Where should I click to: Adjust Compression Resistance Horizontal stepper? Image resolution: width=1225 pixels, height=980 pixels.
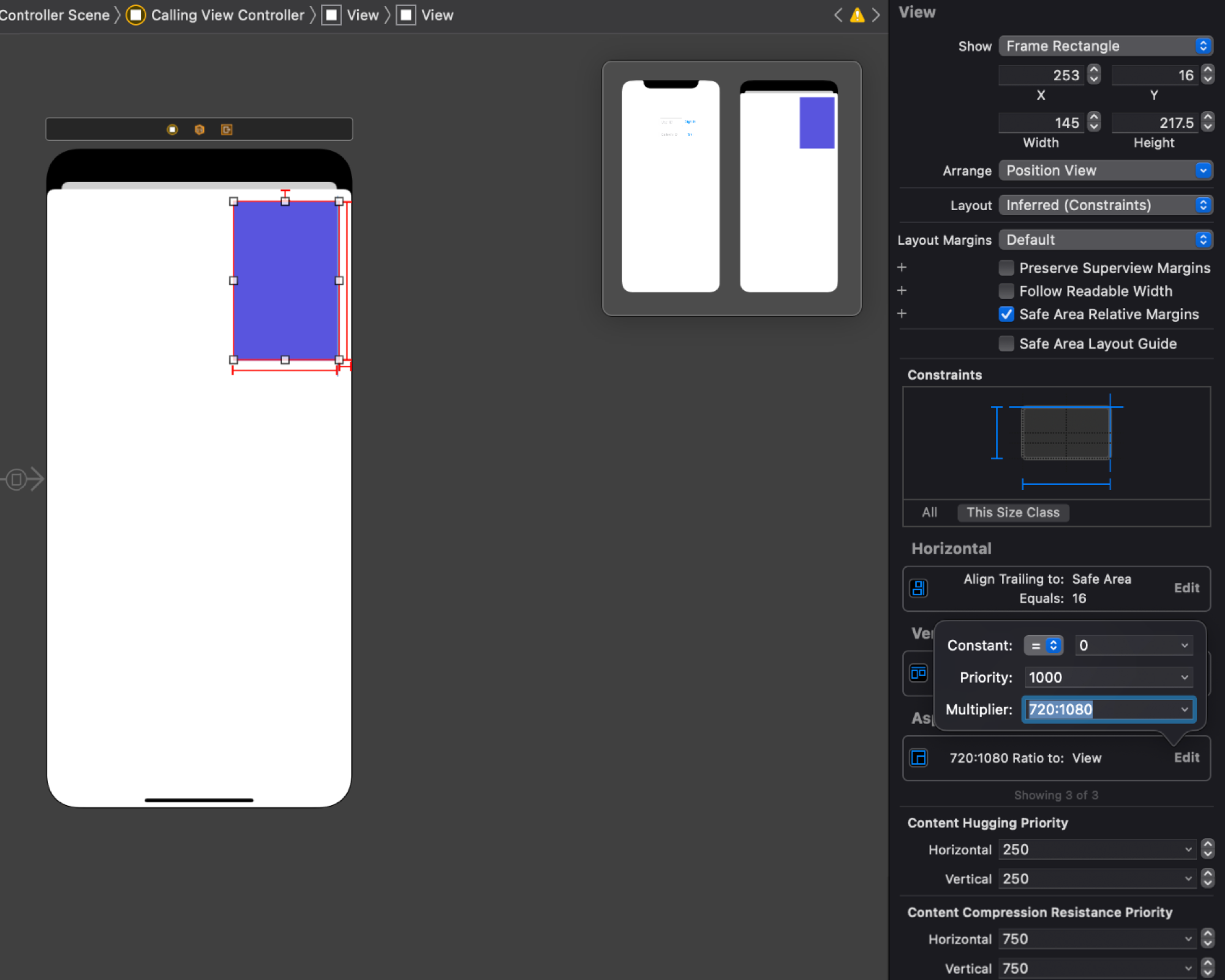click(x=1207, y=939)
